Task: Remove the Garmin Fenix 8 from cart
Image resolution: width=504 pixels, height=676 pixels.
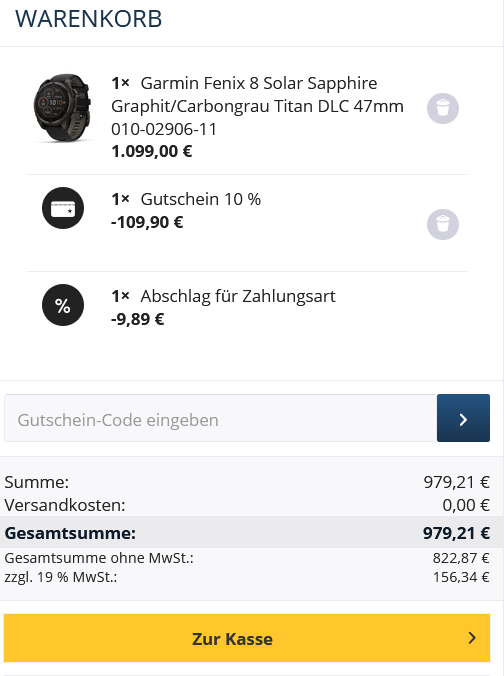Action: pyautogui.click(x=443, y=108)
